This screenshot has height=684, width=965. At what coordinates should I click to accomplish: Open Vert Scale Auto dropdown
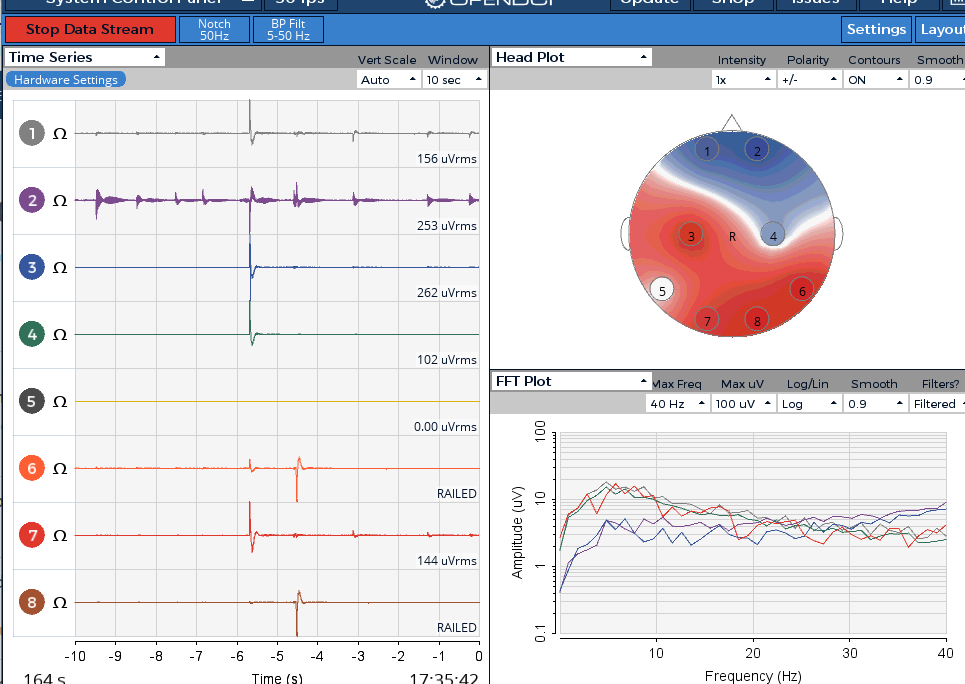388,79
